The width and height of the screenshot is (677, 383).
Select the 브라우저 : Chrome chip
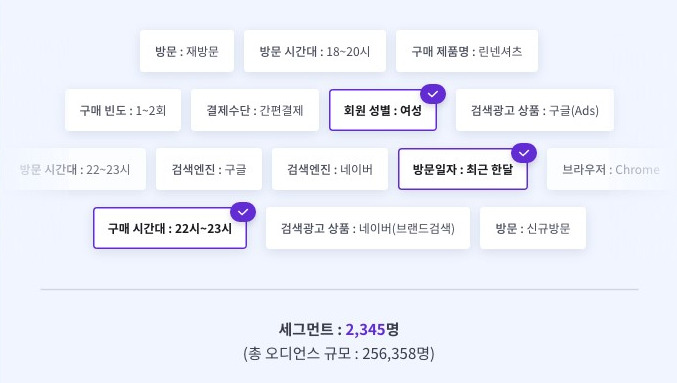611,169
